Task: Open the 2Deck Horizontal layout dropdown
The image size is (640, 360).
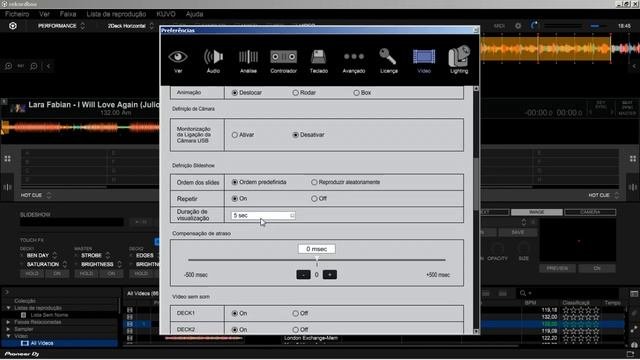Action: click(x=131, y=26)
